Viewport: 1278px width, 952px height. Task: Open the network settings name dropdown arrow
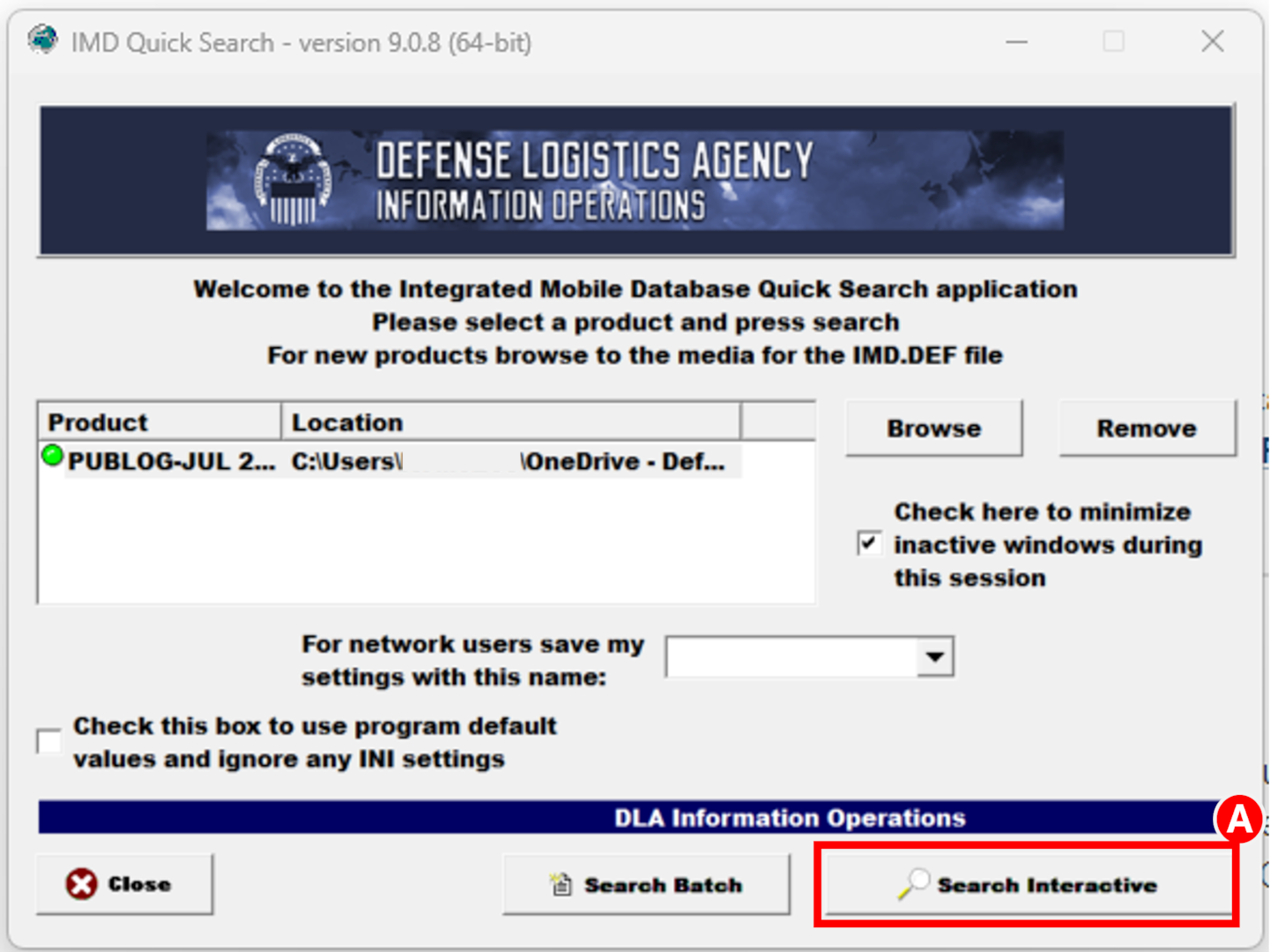935,657
